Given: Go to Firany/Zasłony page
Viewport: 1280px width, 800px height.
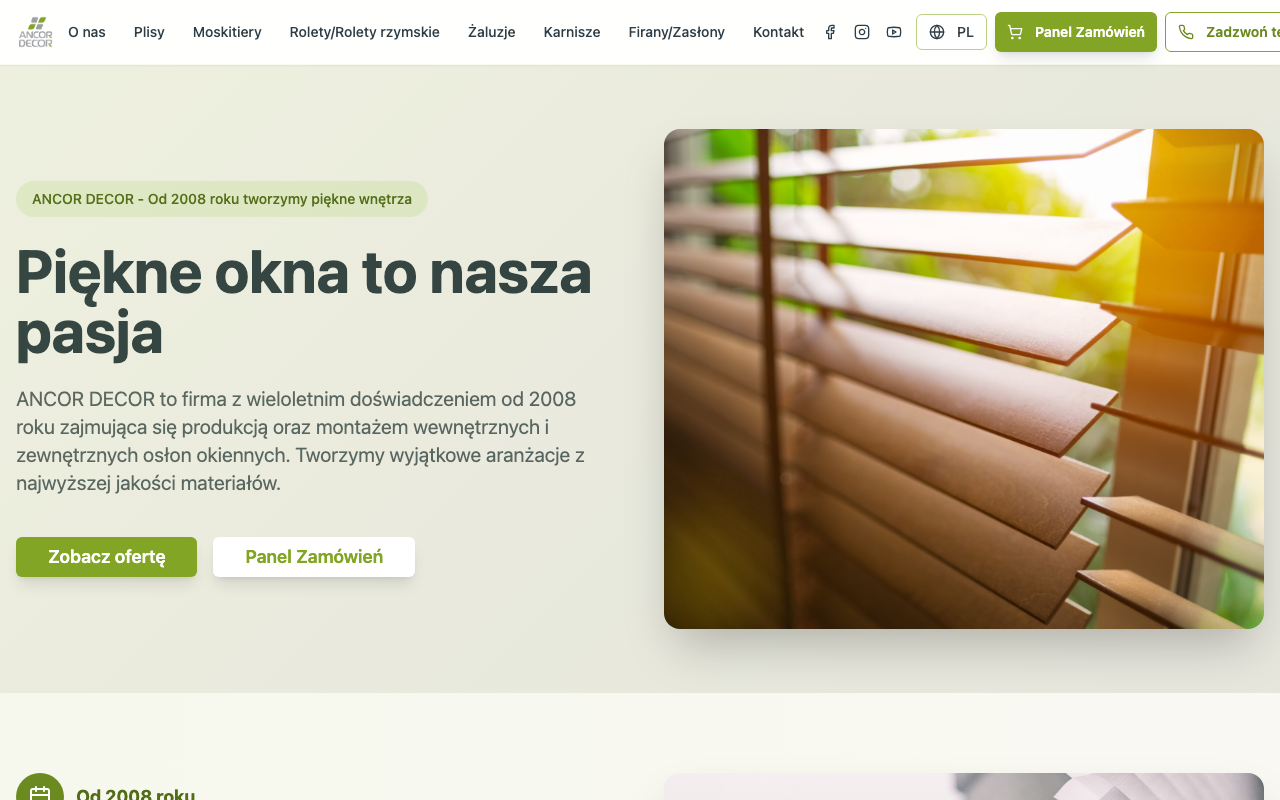Looking at the screenshot, I should pyautogui.click(x=677, y=32).
